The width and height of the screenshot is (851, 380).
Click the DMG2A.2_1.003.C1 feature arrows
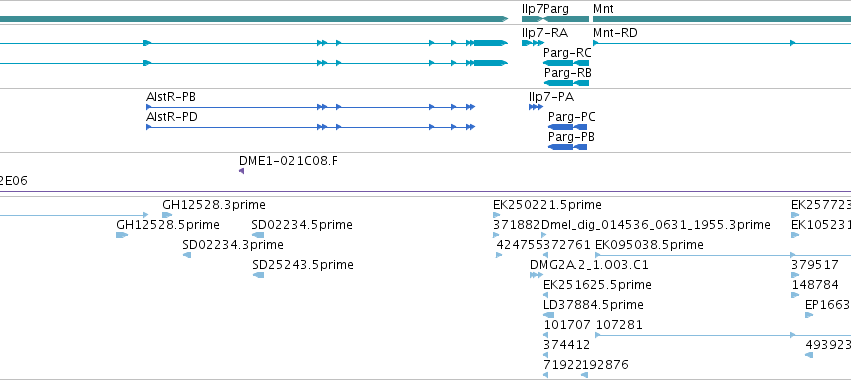[536, 275]
